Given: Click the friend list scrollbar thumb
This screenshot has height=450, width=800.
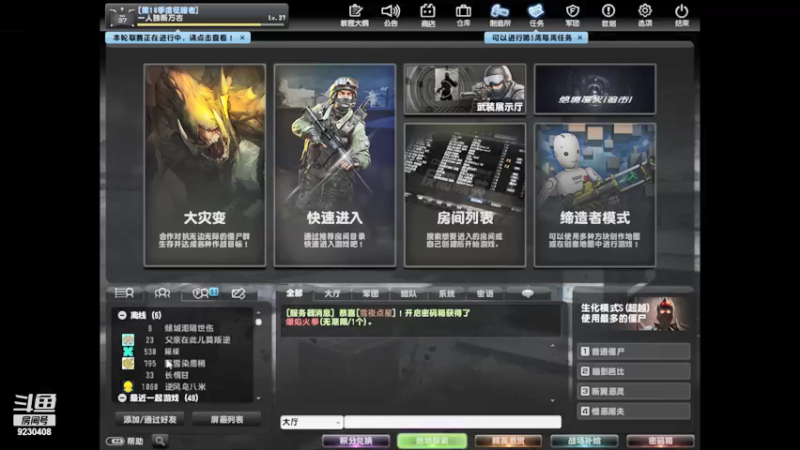Looking at the screenshot, I should click(x=258, y=322).
